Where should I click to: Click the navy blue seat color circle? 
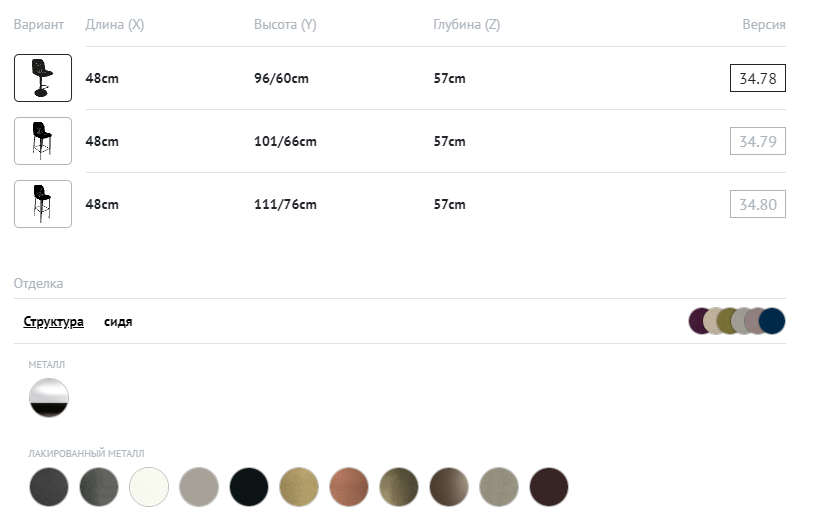click(773, 321)
